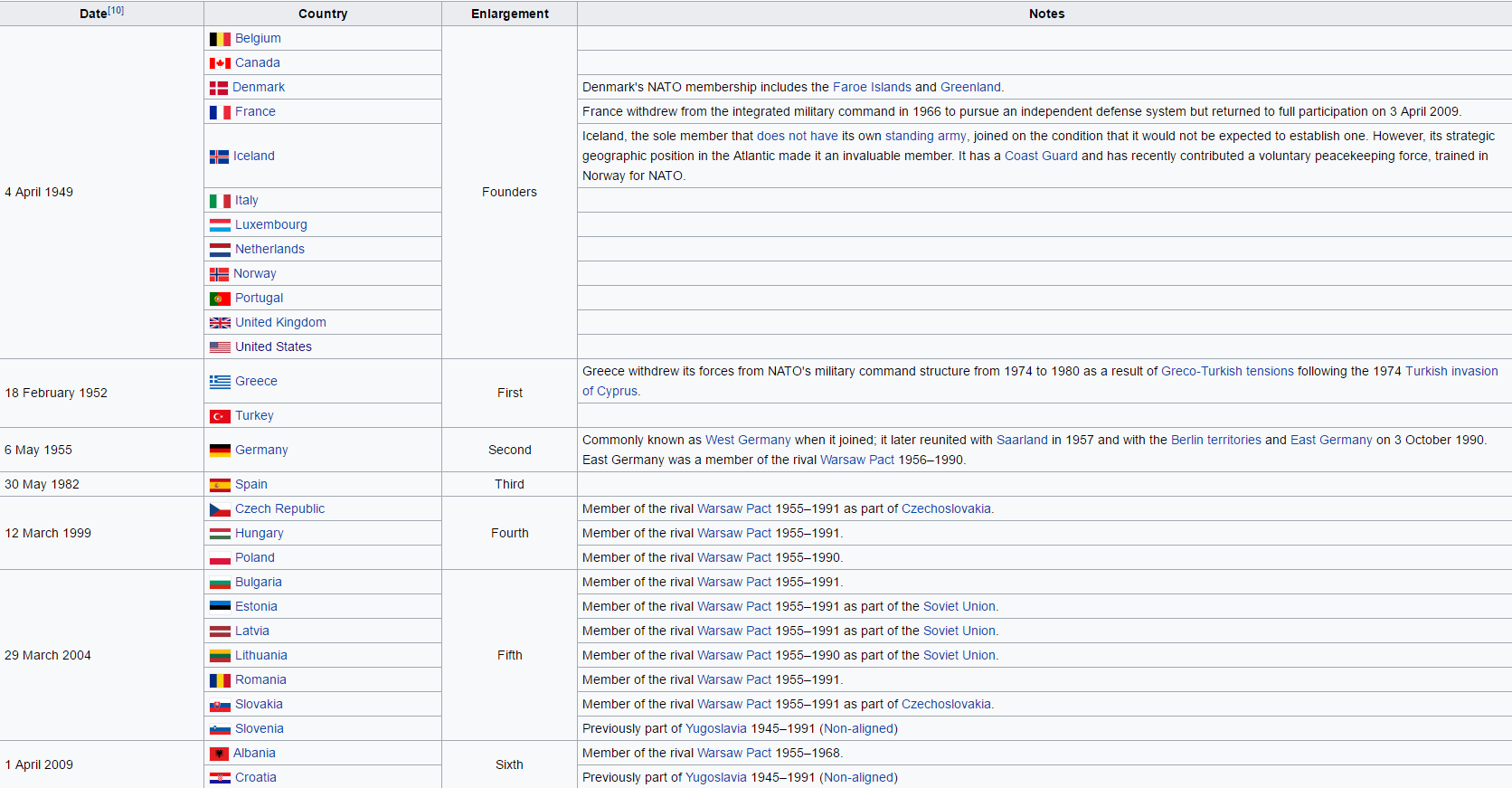Click the Luxembourg flag icon
This screenshot has width=1512, height=788.
[220, 225]
